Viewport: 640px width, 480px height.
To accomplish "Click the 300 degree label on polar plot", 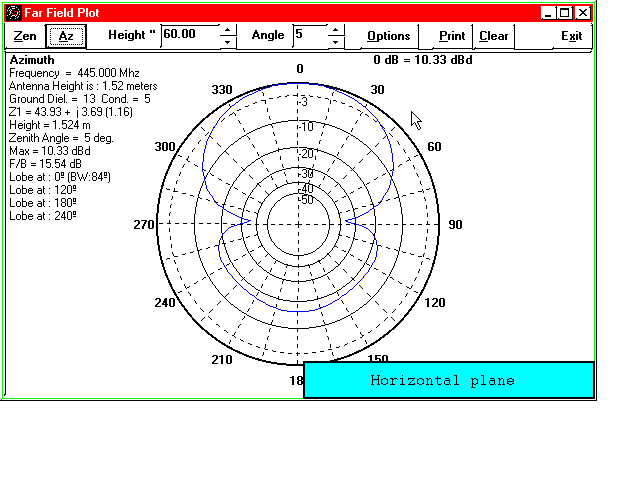I will 165,147.
